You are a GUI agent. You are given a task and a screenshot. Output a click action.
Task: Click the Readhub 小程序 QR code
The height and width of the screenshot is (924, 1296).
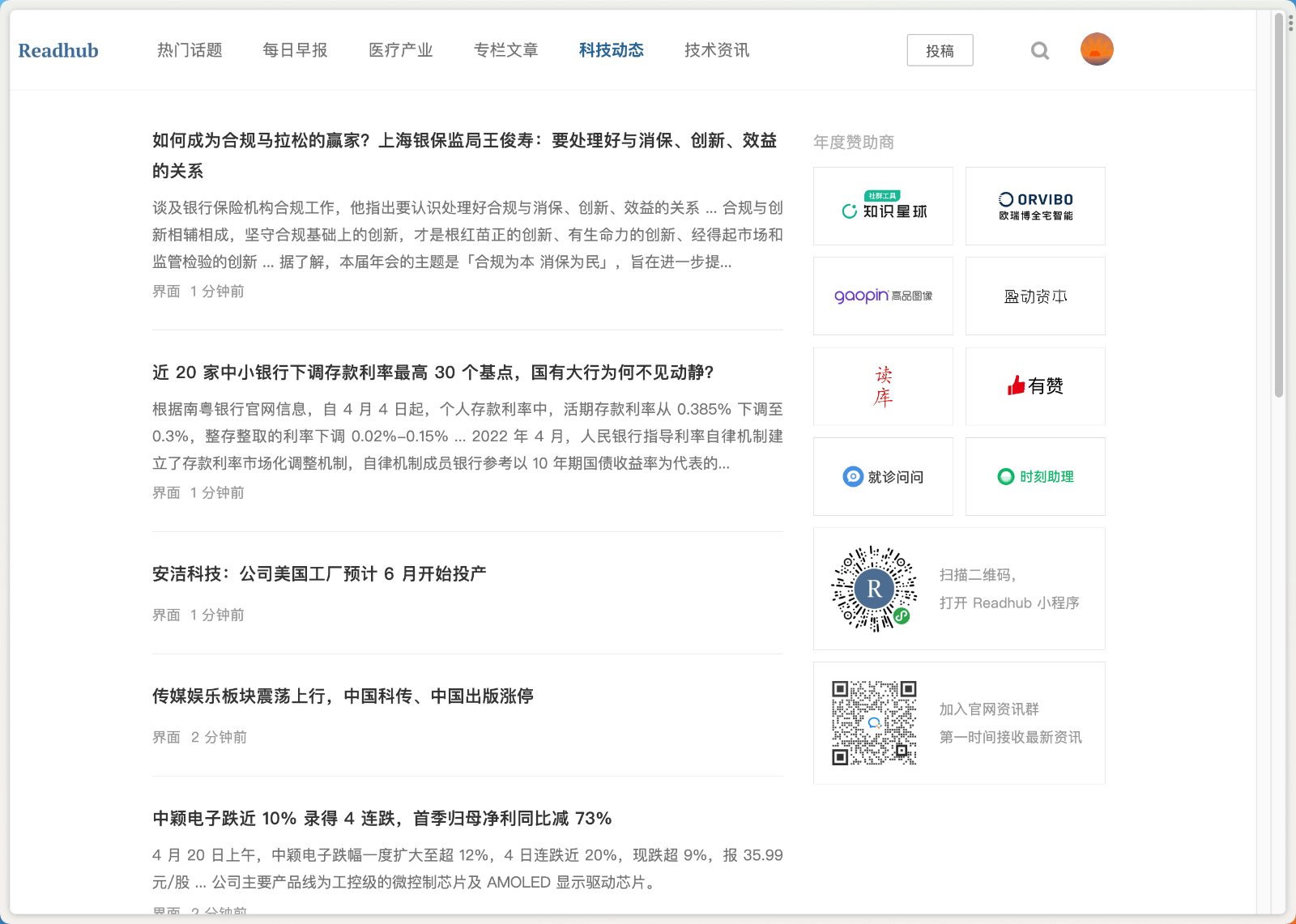pos(873,589)
